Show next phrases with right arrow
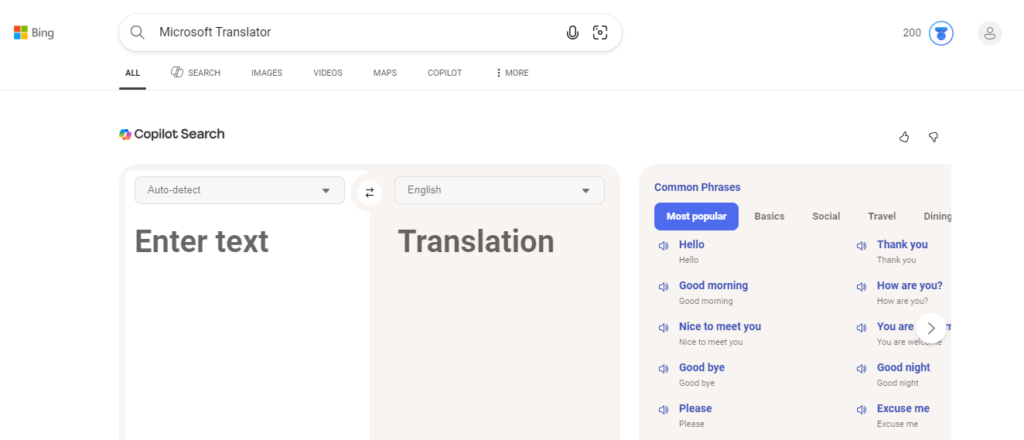The width and height of the screenshot is (1024, 440). (931, 328)
